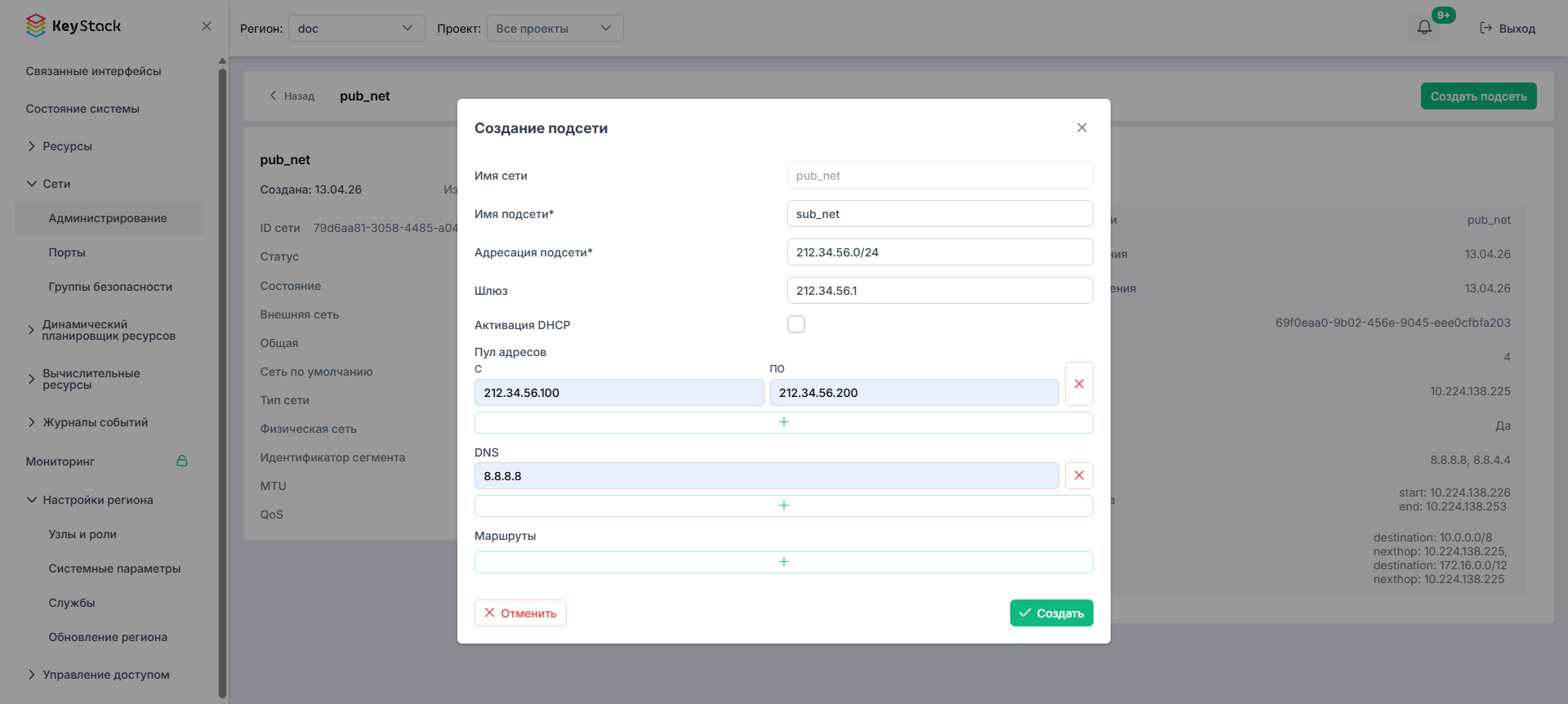This screenshot has width=1568, height=704.
Task: Delete the 8.8.8.8 DNS entry
Action: click(1079, 475)
